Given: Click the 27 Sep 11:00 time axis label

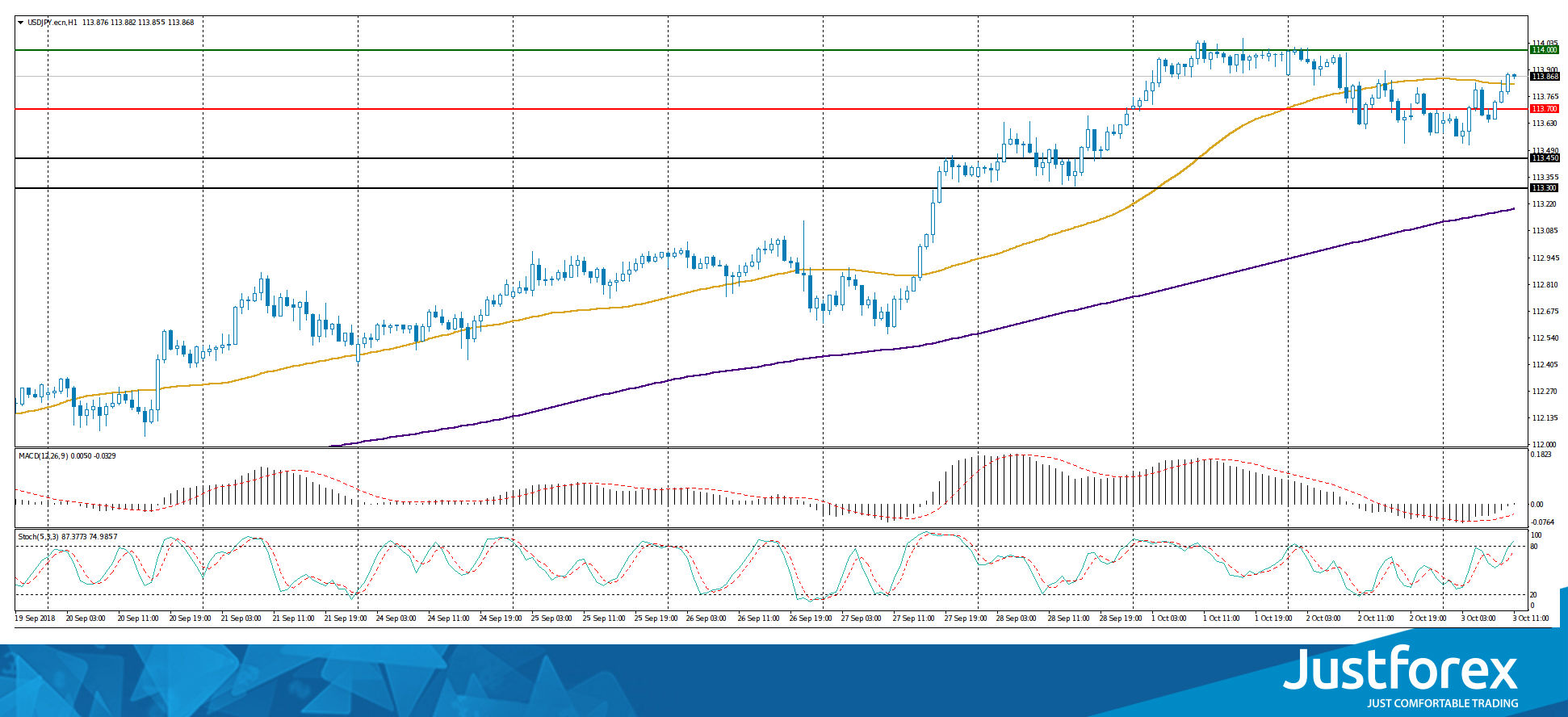Looking at the screenshot, I should coord(914,618).
